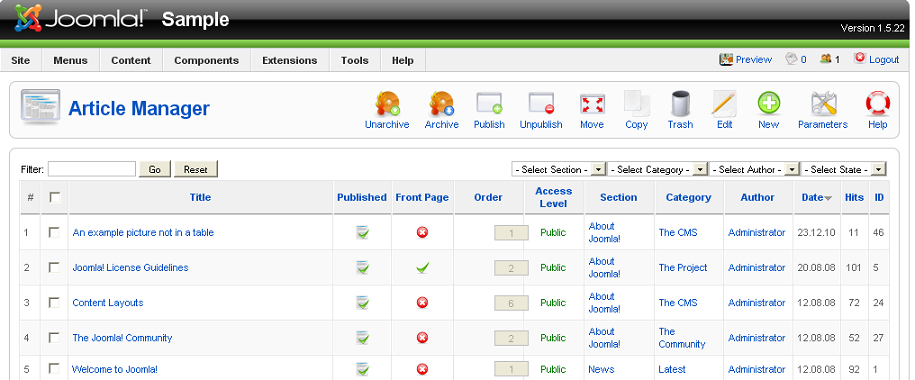The image size is (915, 380).
Task: Toggle published state of The Joomla! Community
Action: tap(362, 338)
